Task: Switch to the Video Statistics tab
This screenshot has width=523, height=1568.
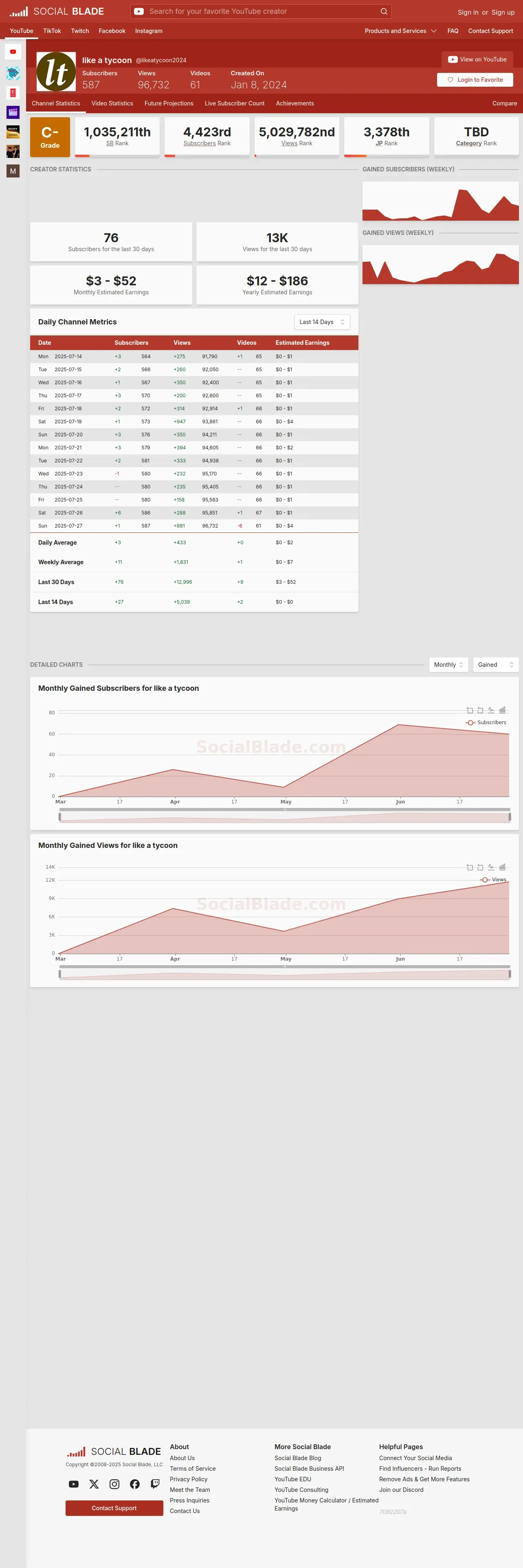Action: (x=112, y=103)
